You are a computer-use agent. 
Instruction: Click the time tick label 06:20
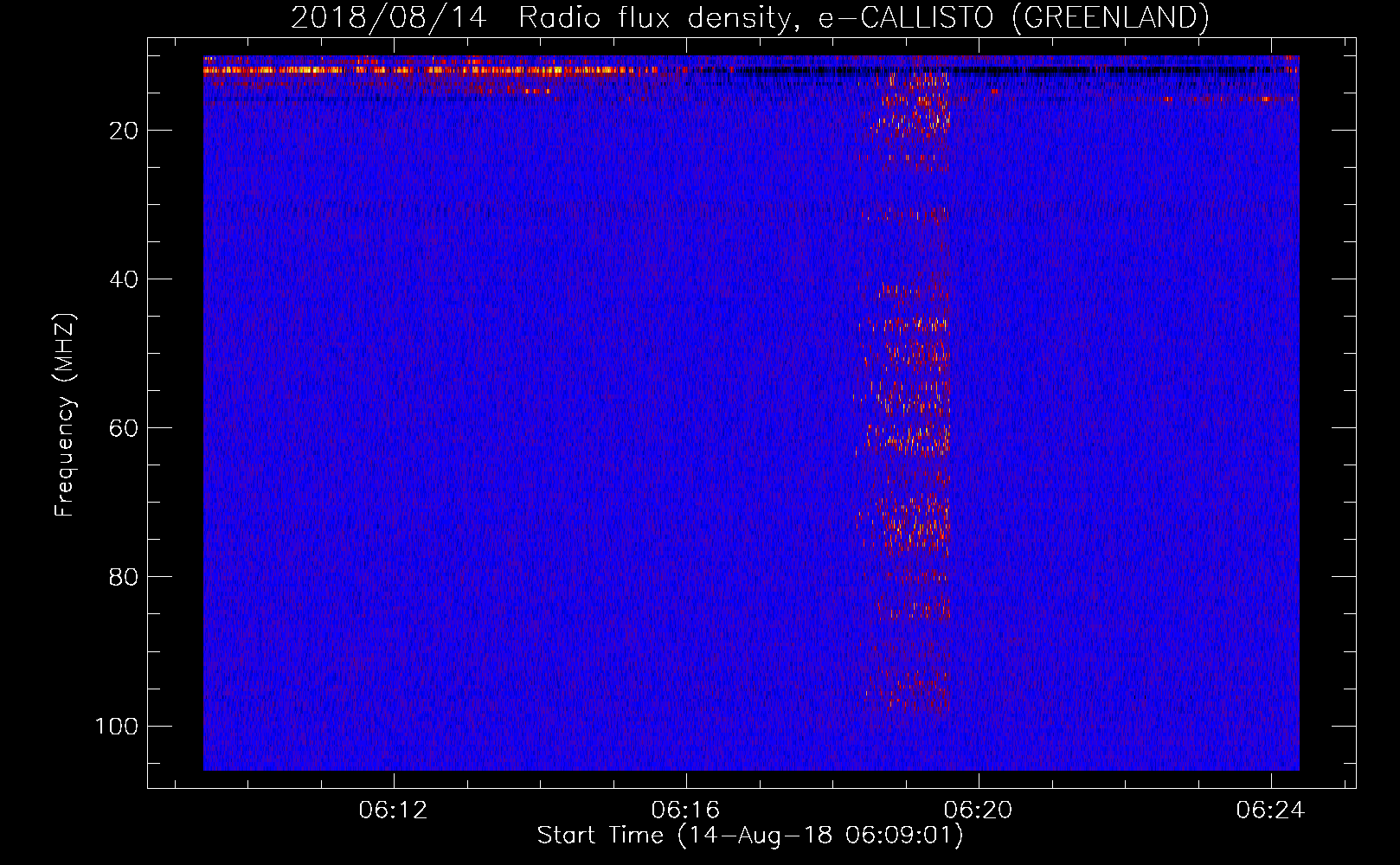(979, 811)
